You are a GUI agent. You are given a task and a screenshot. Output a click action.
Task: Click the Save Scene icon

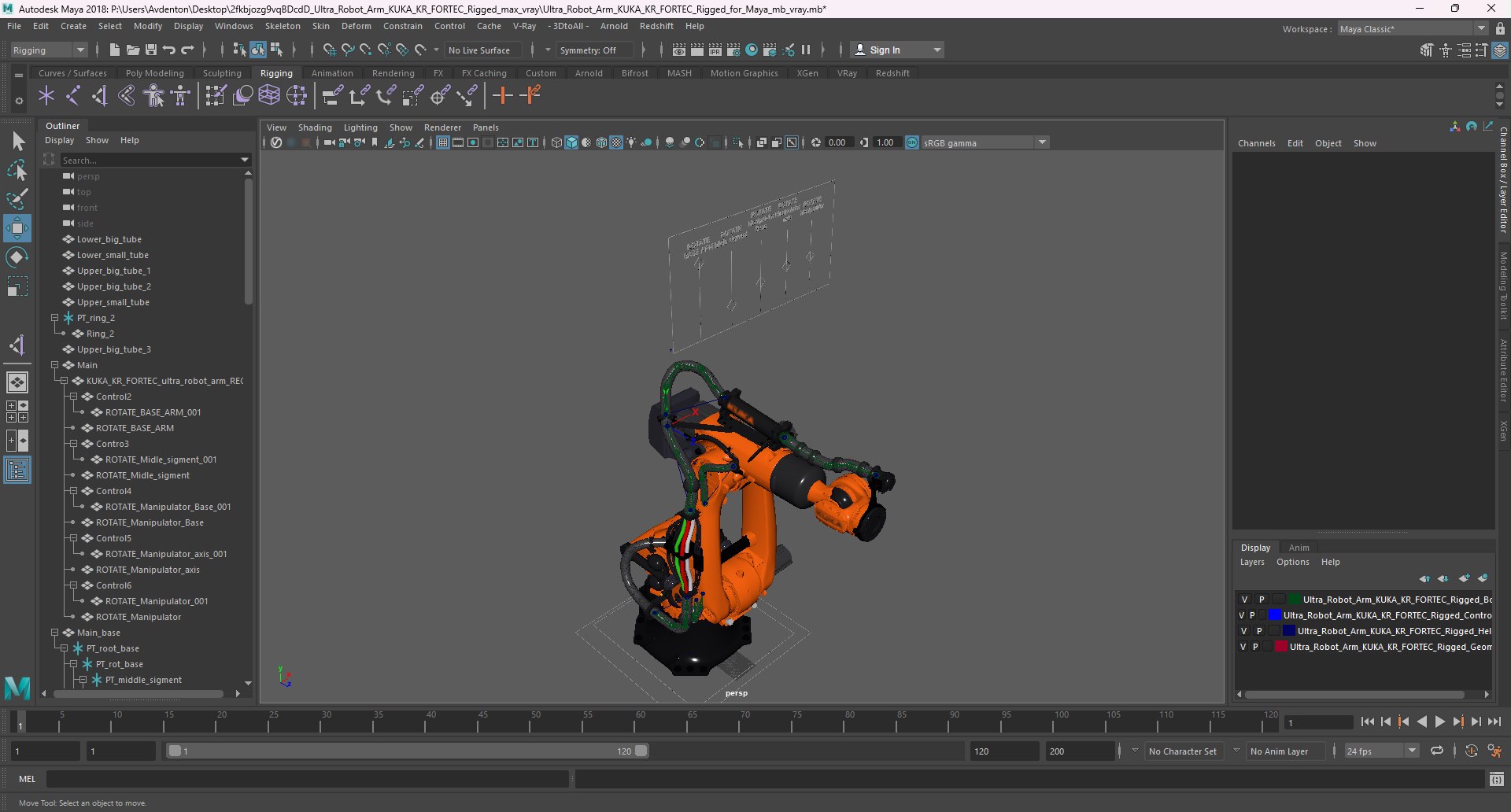pyautogui.click(x=151, y=50)
